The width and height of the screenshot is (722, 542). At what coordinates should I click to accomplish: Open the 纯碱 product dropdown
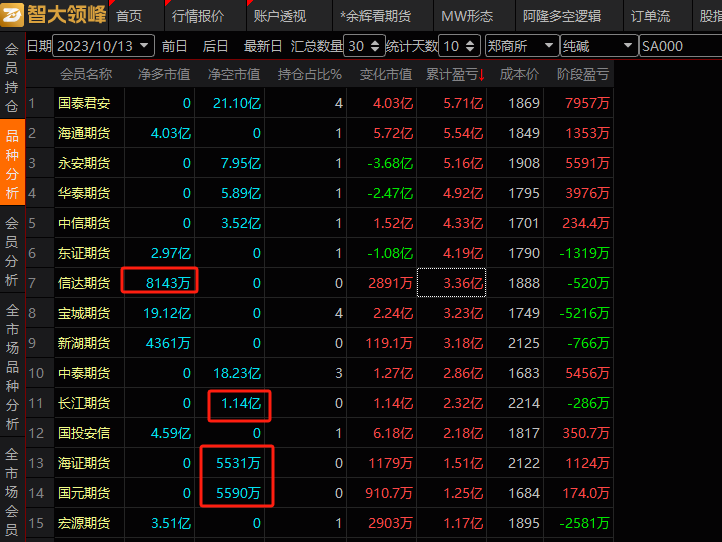point(599,46)
